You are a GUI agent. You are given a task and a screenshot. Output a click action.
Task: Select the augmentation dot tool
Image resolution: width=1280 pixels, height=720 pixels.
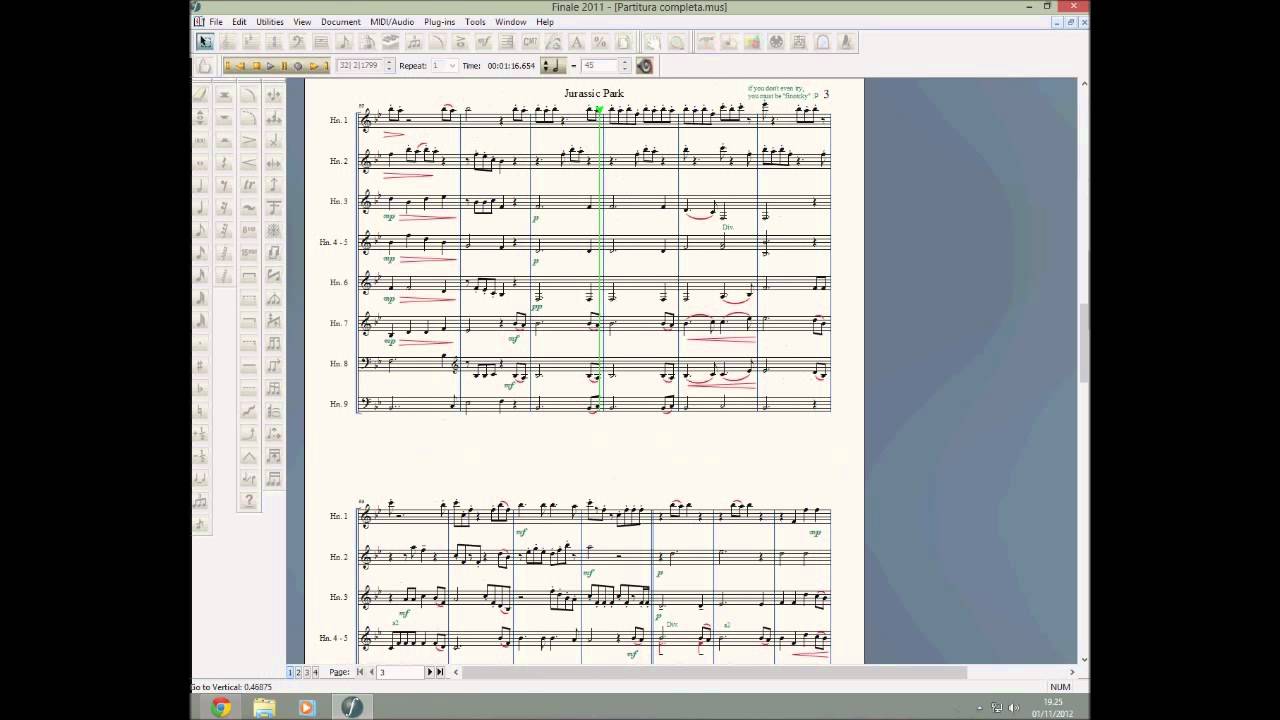200,344
